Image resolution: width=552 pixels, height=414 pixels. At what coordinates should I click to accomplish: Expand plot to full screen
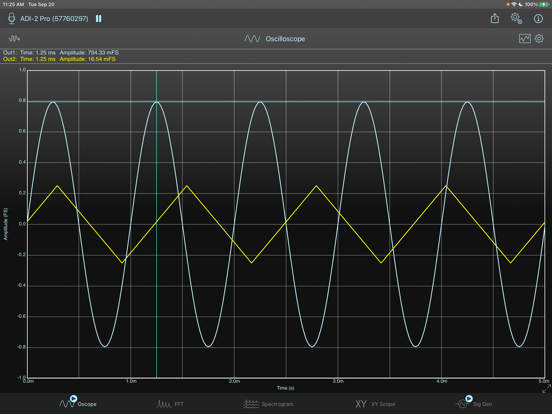point(546,389)
